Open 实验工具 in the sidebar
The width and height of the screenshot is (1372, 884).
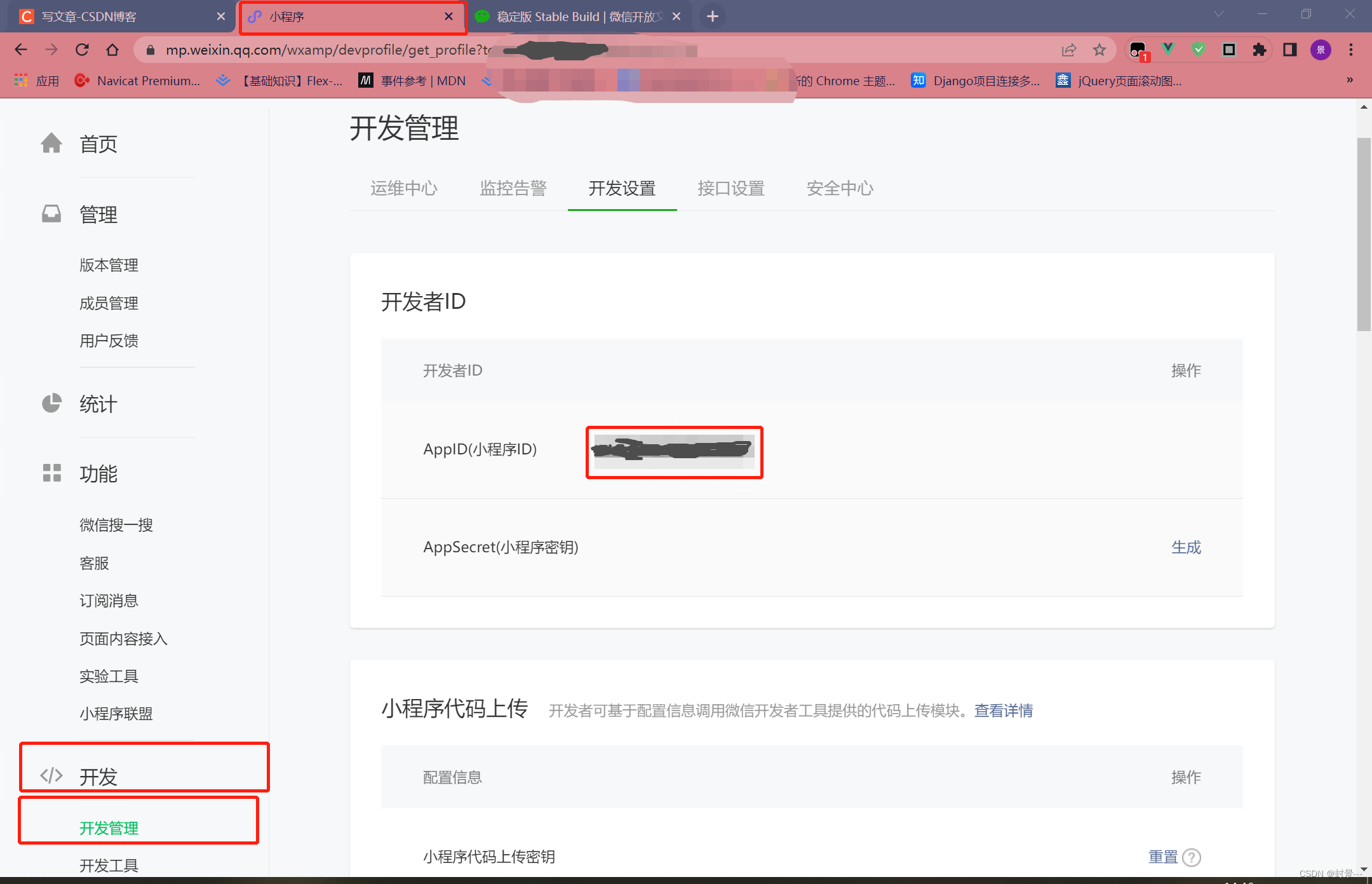point(109,676)
